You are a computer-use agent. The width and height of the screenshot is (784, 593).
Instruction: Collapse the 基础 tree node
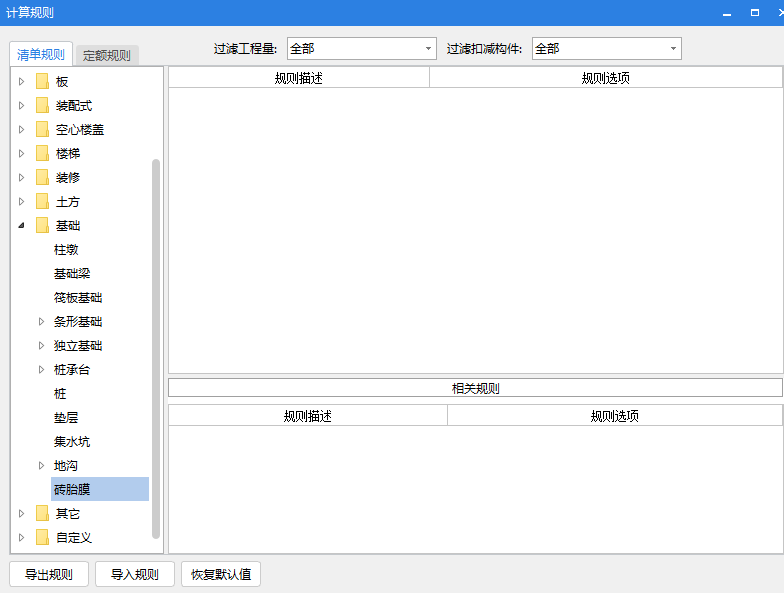(x=22, y=226)
